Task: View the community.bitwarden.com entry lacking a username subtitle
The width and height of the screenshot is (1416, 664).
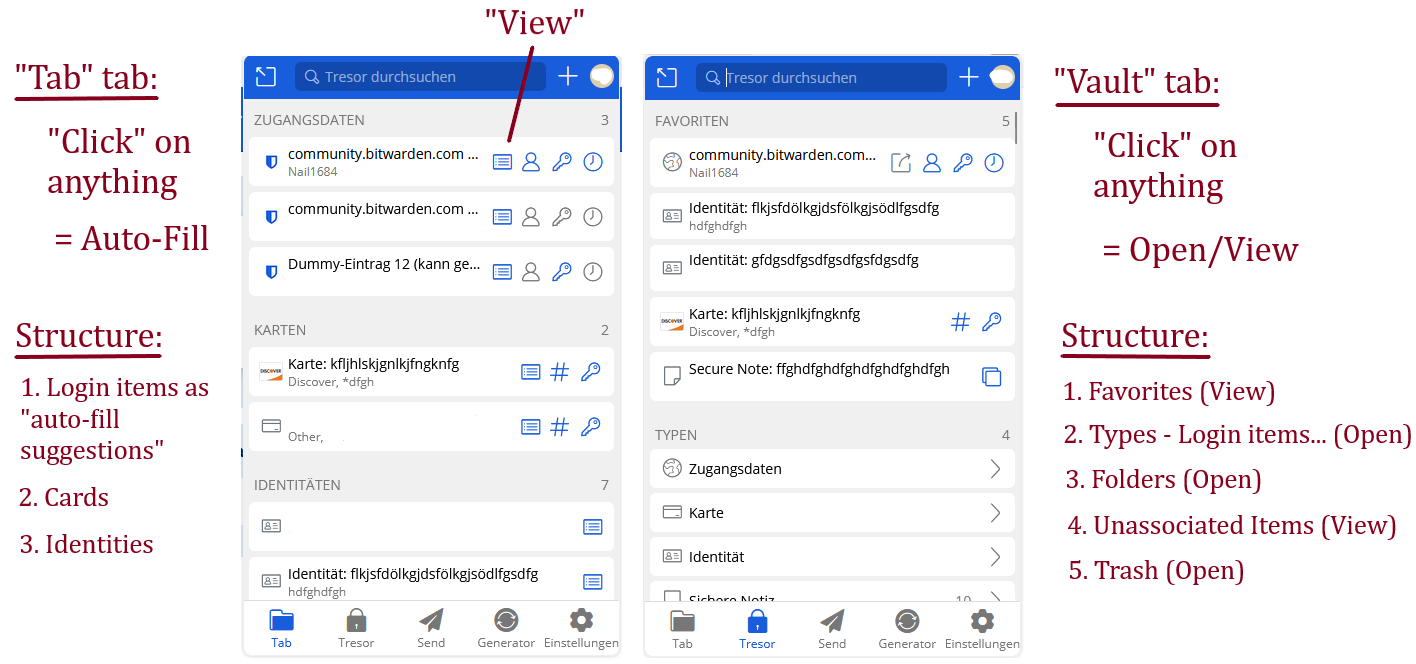Action: (x=502, y=216)
